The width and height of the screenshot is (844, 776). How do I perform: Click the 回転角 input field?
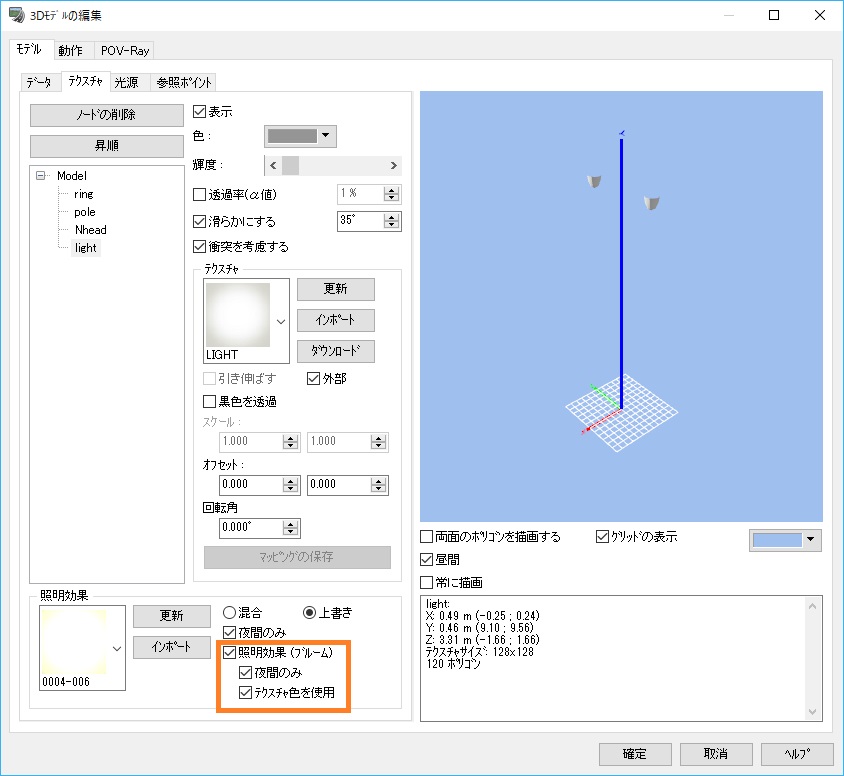click(244, 528)
